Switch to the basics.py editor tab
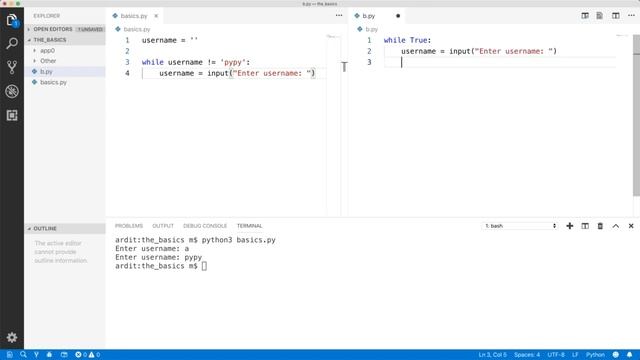640x360 pixels. (134, 16)
